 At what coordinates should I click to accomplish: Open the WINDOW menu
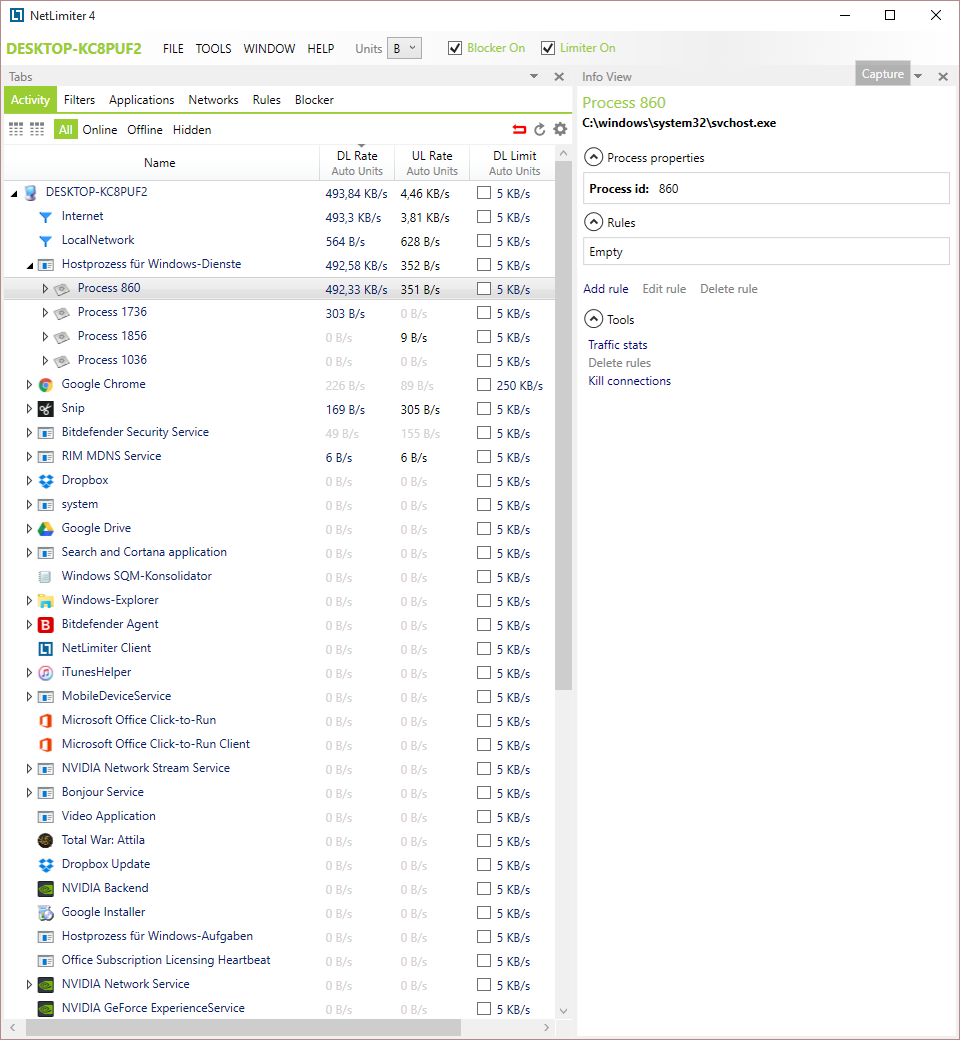click(x=269, y=48)
